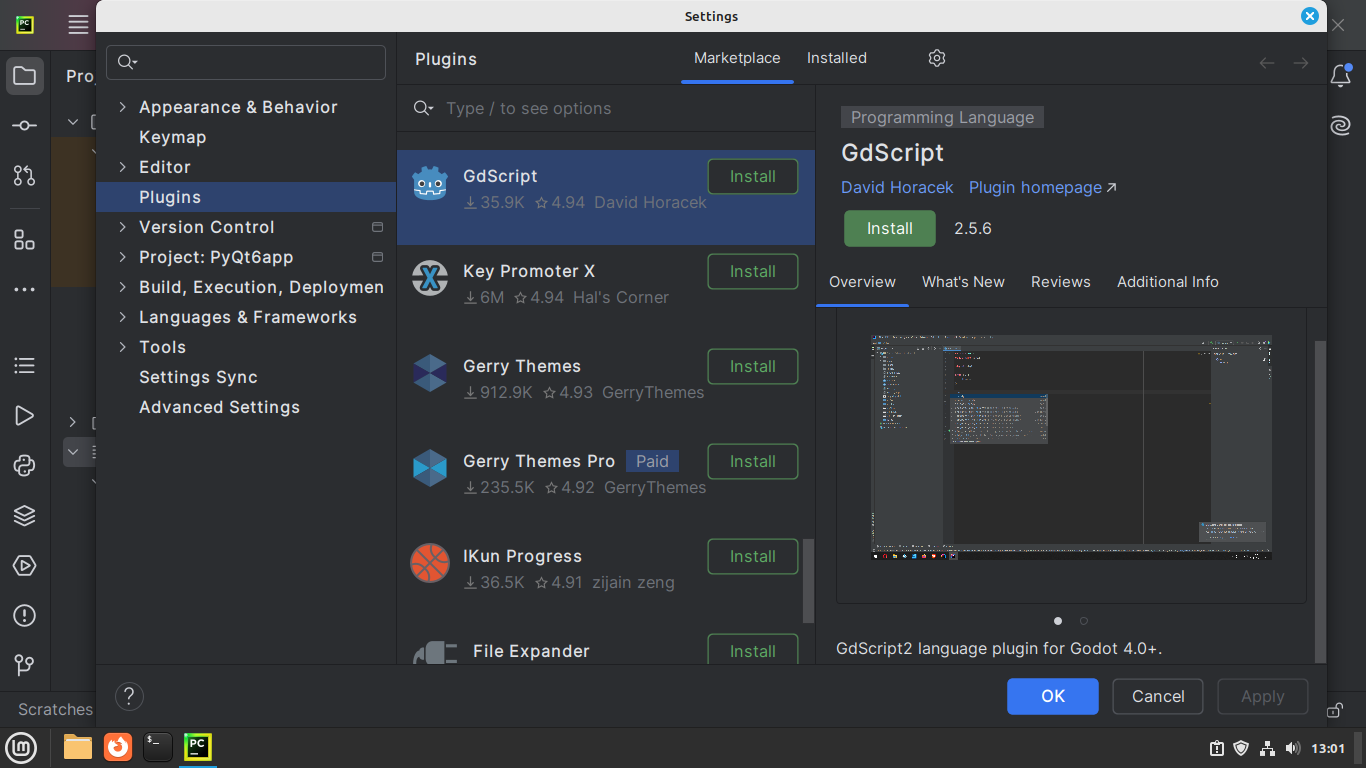The image size is (1366, 768).
Task: Launch Firefox from the taskbar
Action: tap(118, 747)
